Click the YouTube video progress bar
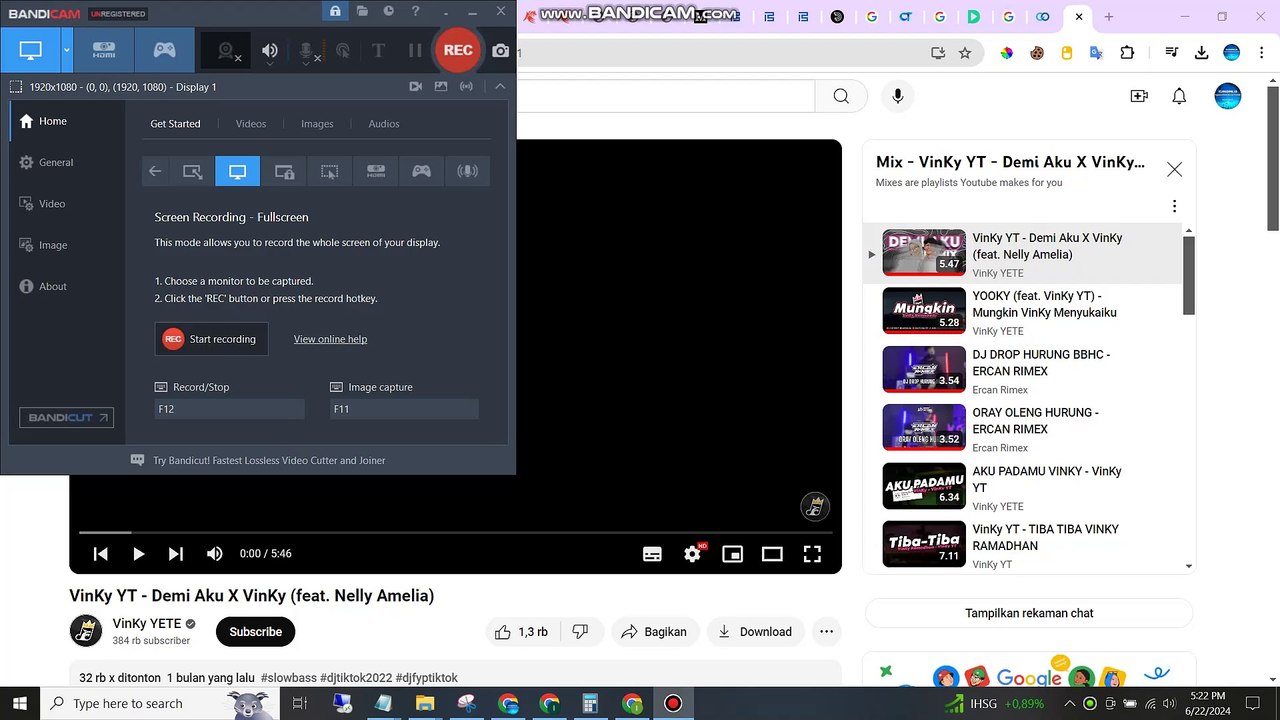 (455, 532)
